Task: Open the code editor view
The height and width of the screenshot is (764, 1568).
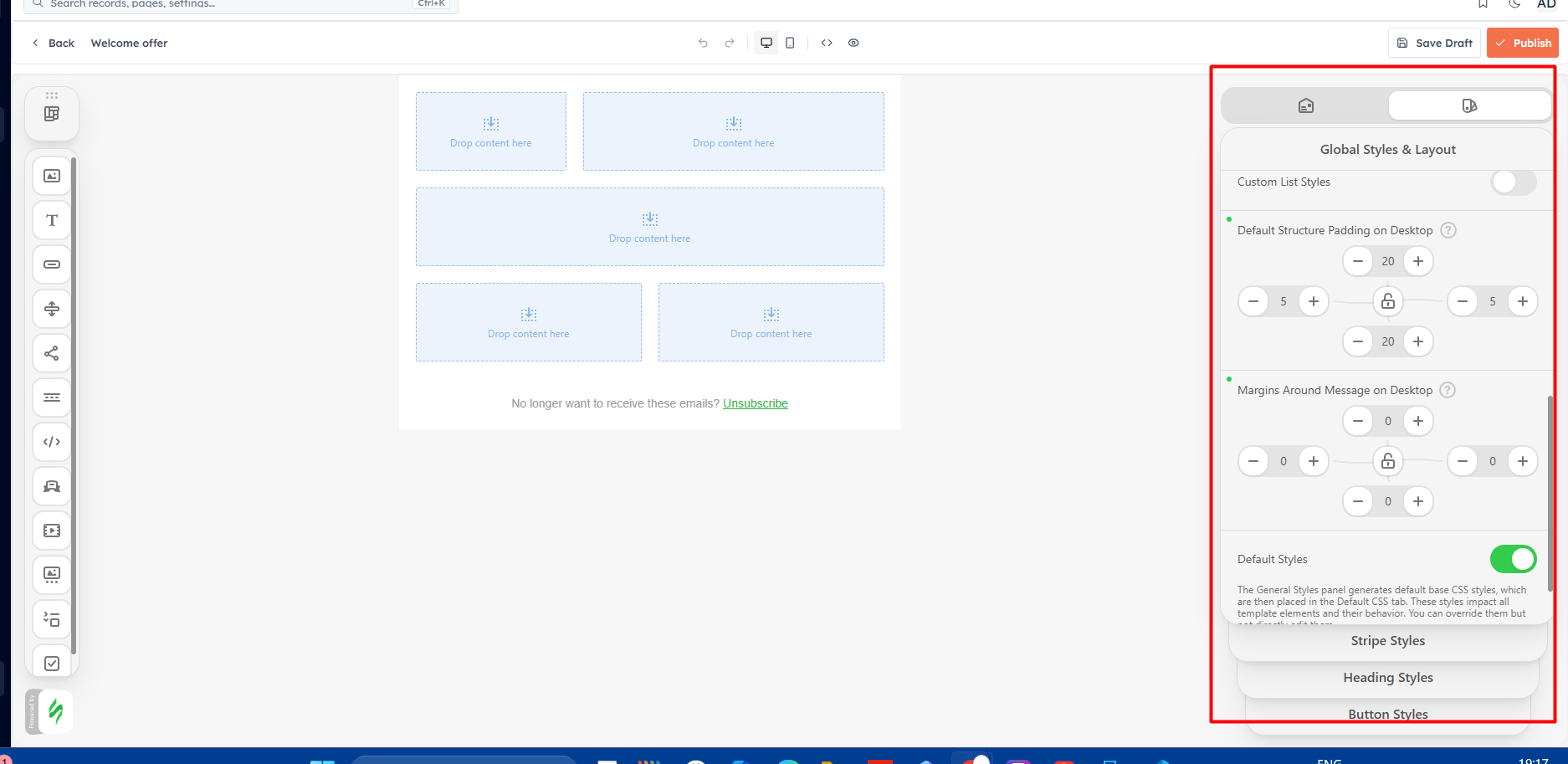Action: tap(827, 43)
